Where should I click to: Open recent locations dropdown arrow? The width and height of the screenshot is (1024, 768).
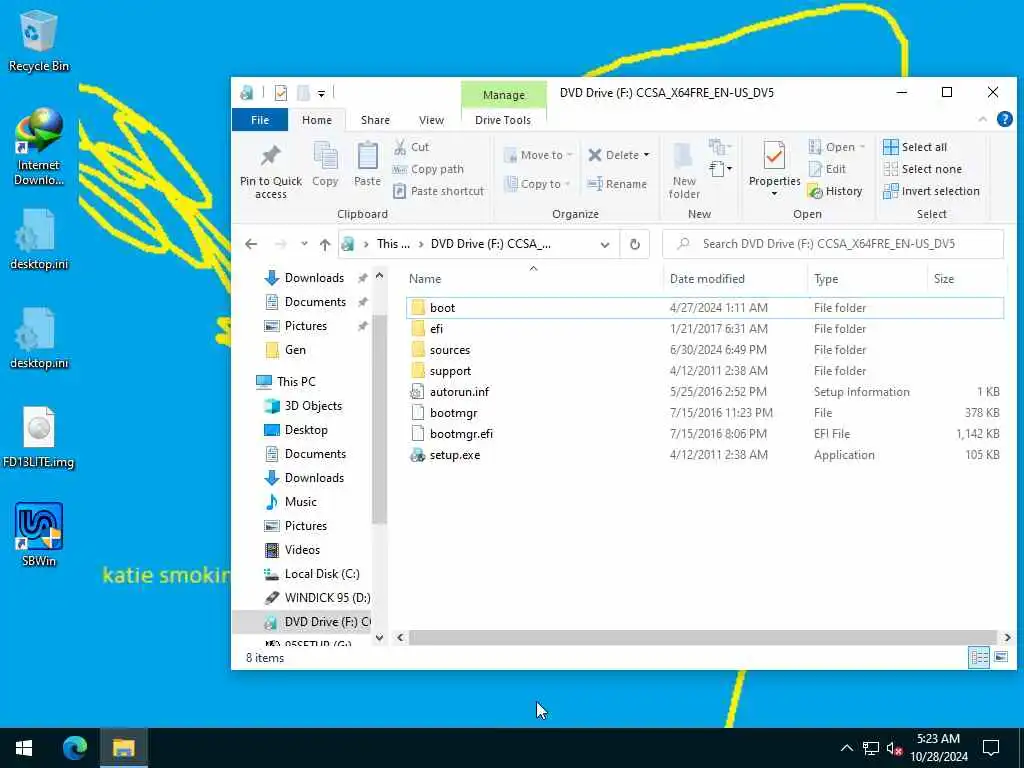coord(304,244)
